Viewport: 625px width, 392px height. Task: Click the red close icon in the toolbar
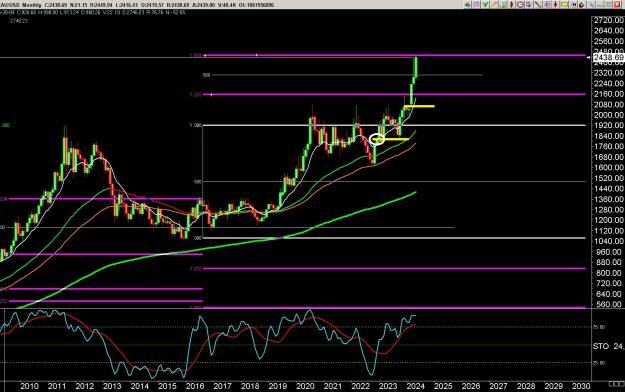(617, 4)
